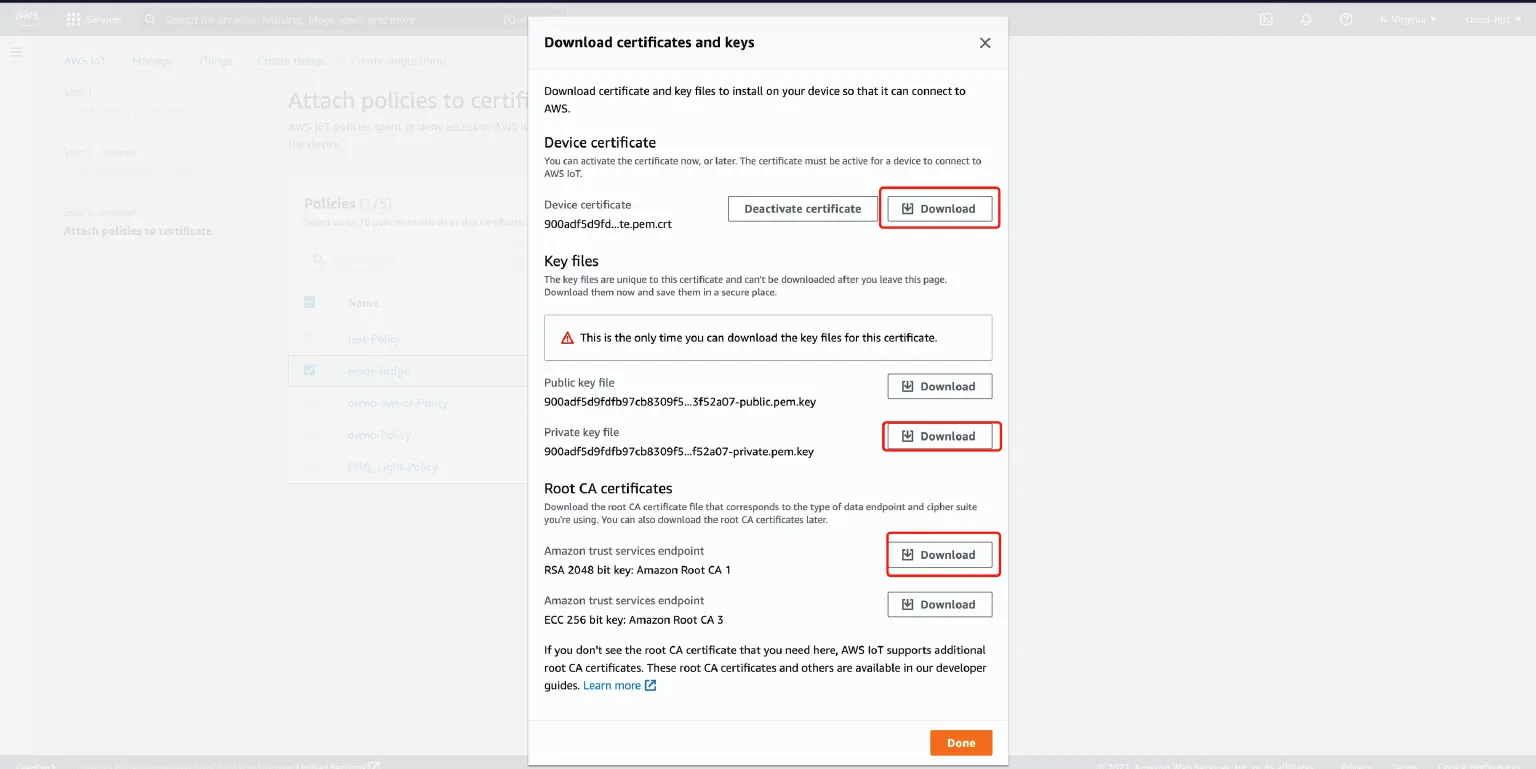Download the private key file
1536x769 pixels.
939,436
